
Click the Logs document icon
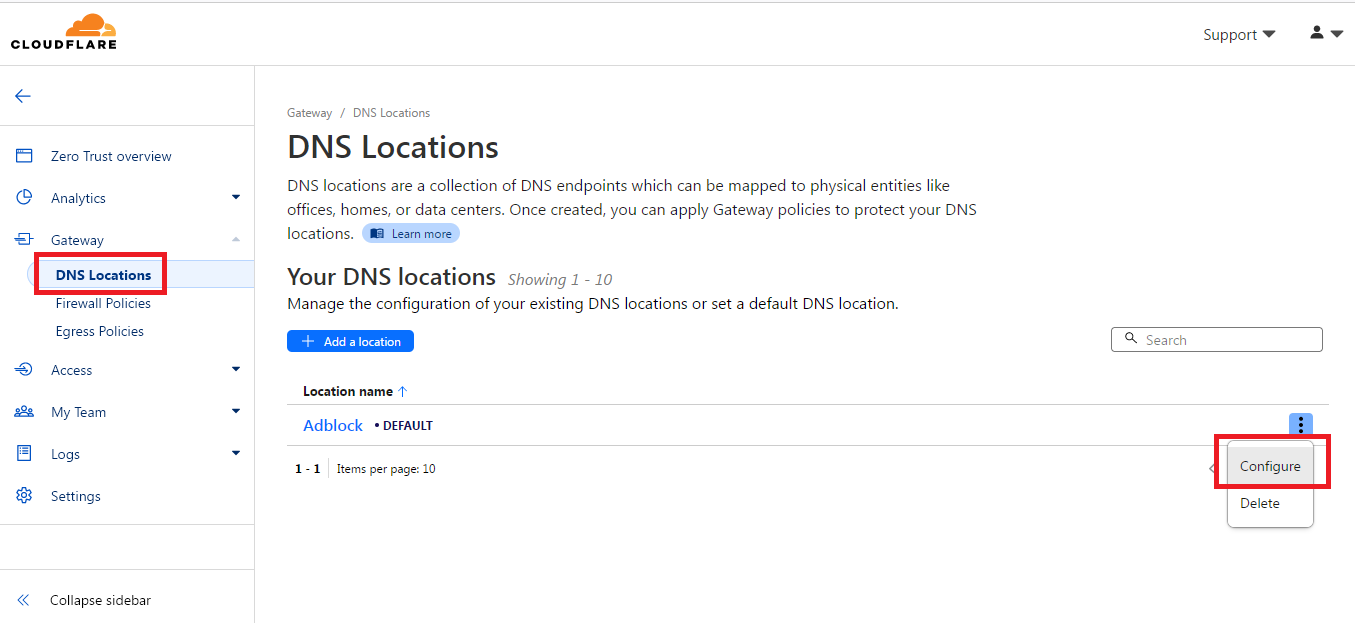click(24, 454)
